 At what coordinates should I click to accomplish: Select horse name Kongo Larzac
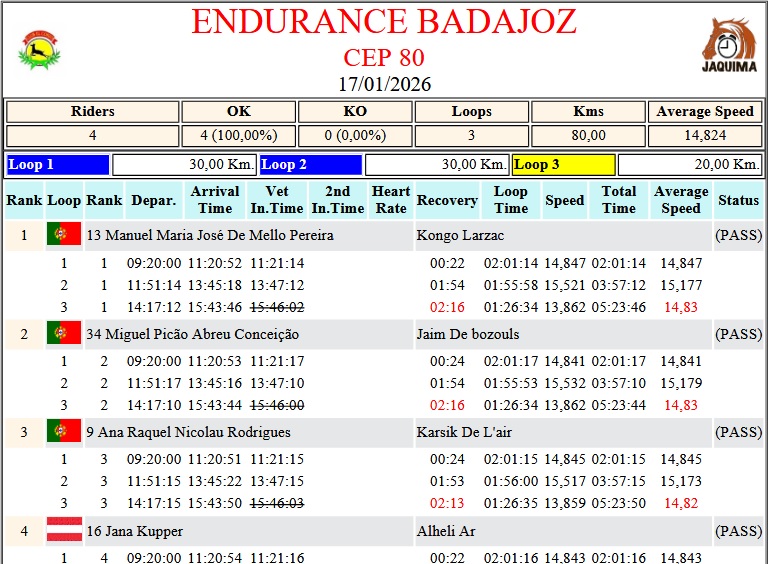pos(460,236)
